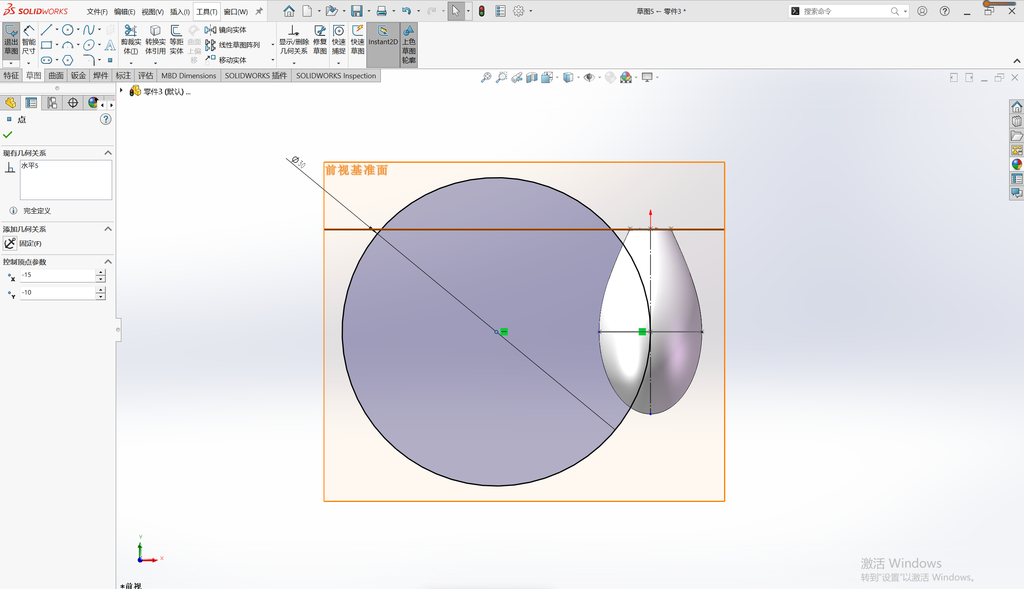Select the 智能尺寸 Smart Dimension tool
The image size is (1024, 589).
(x=29, y=40)
